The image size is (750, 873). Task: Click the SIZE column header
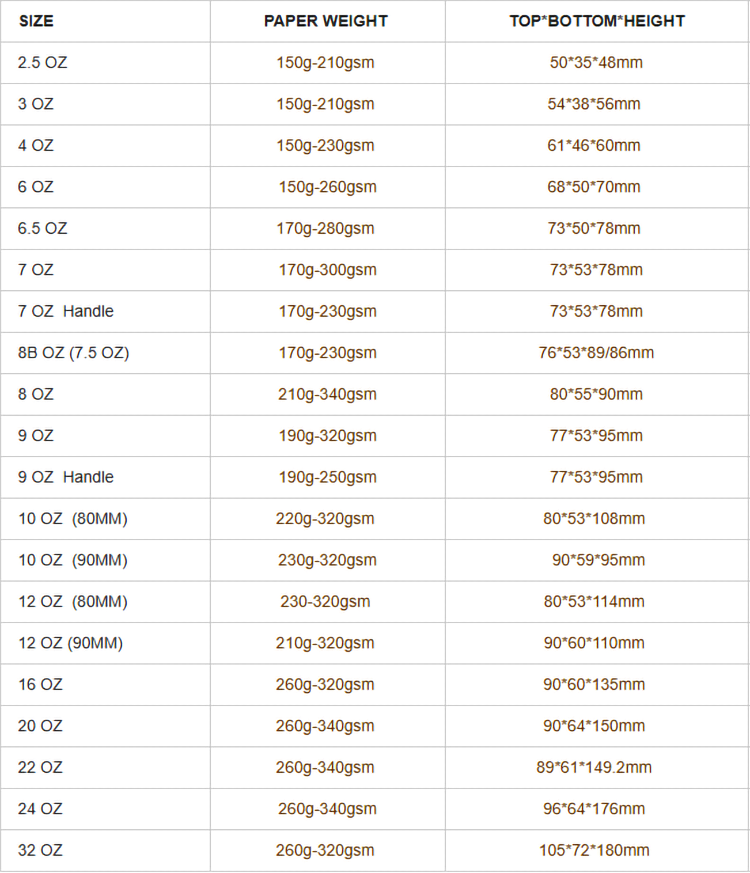coord(36,21)
